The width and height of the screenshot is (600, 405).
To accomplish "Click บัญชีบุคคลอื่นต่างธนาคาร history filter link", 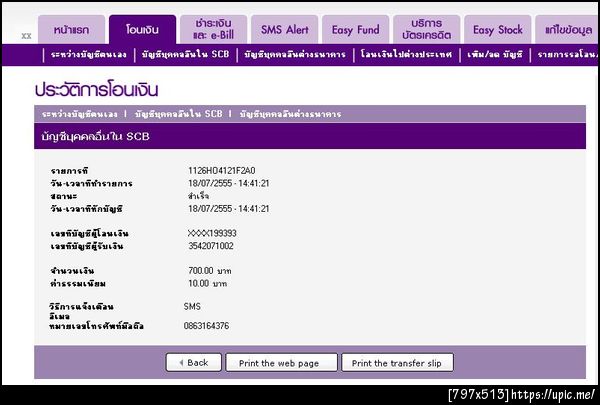I will click(290, 114).
